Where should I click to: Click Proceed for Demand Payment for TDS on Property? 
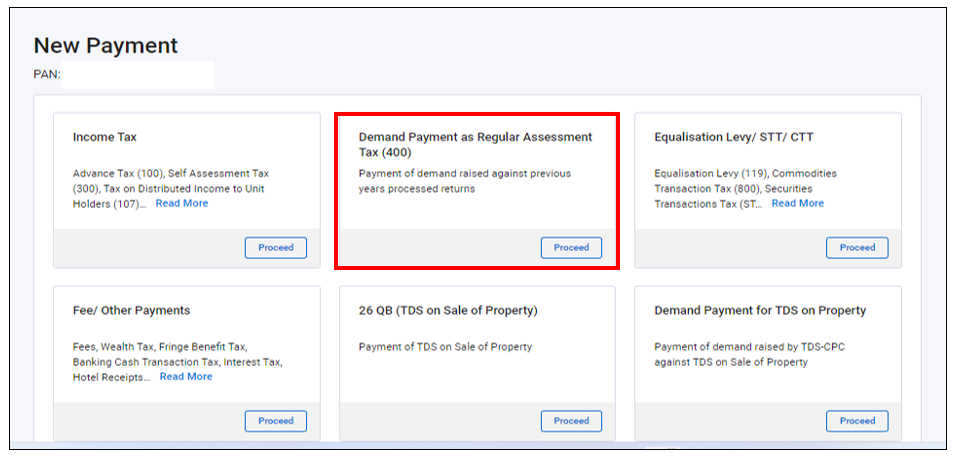(857, 421)
